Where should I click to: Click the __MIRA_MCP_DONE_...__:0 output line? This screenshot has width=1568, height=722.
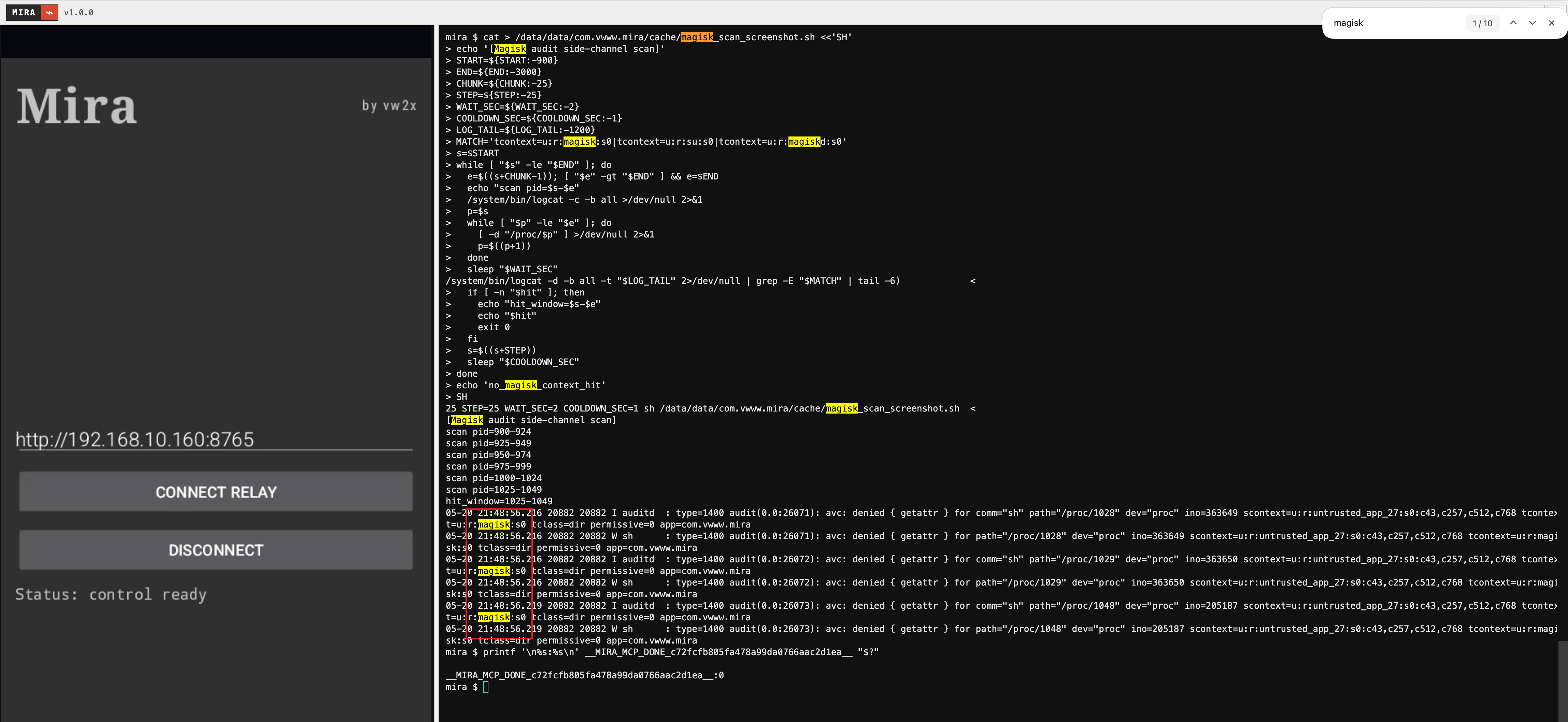[585, 675]
